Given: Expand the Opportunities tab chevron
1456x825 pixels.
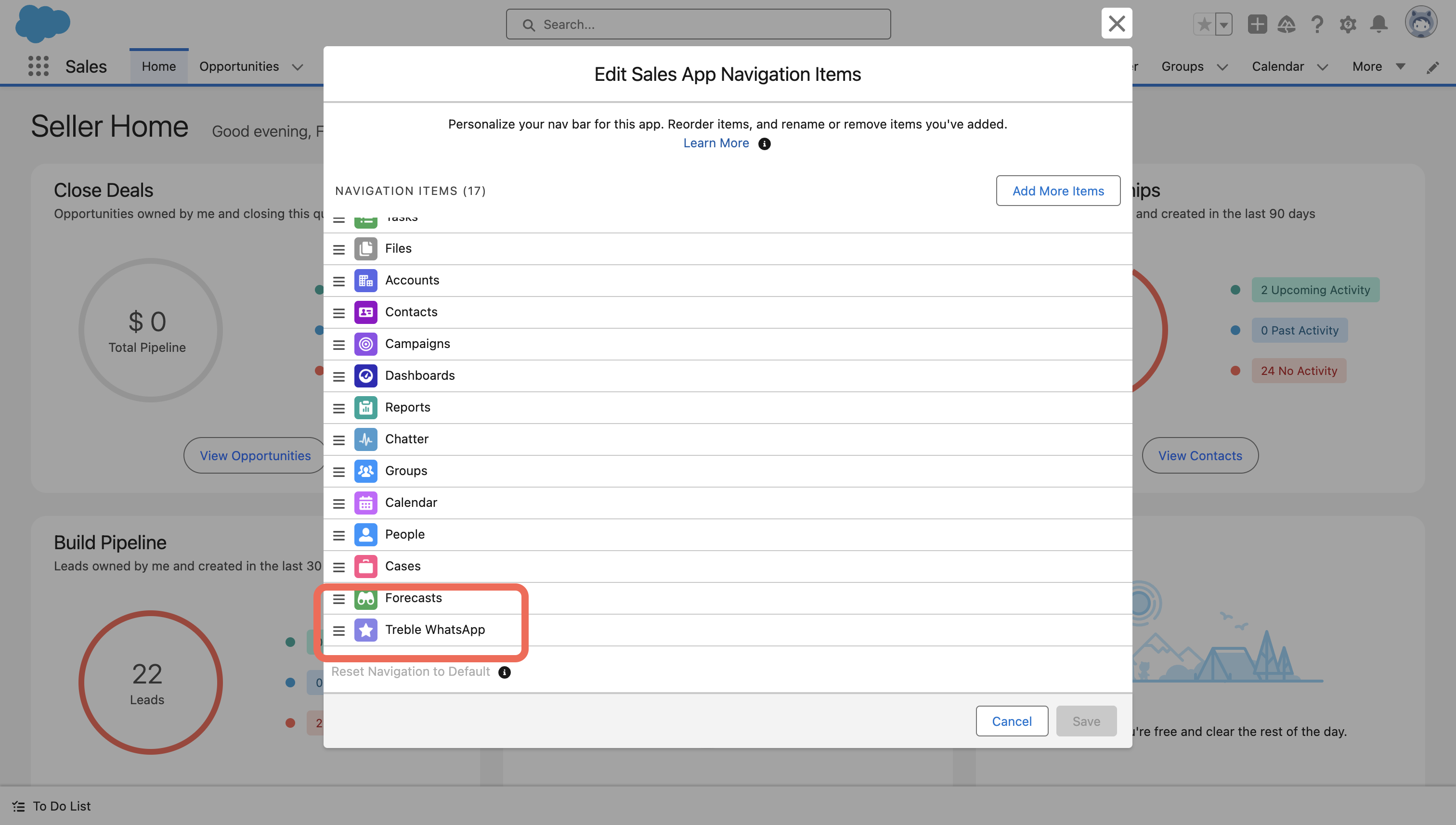Looking at the screenshot, I should (x=298, y=67).
